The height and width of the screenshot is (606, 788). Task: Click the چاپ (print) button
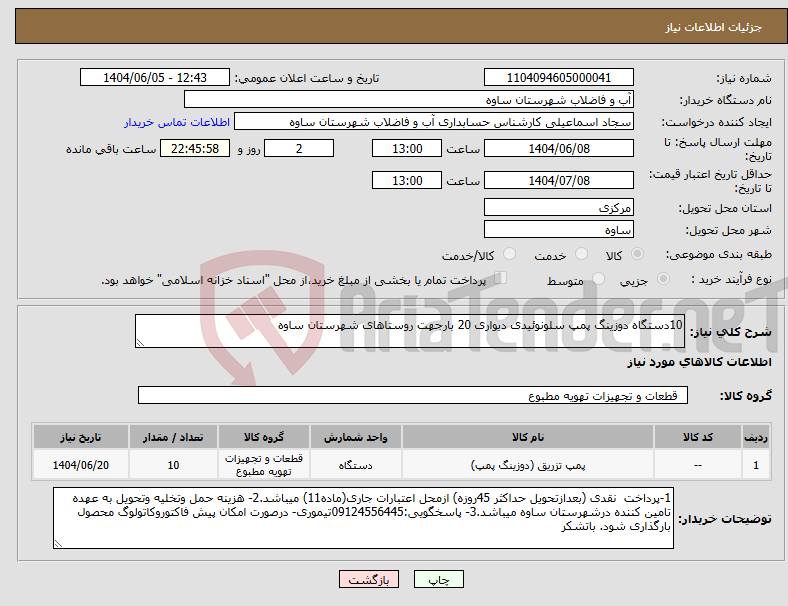coord(438,579)
